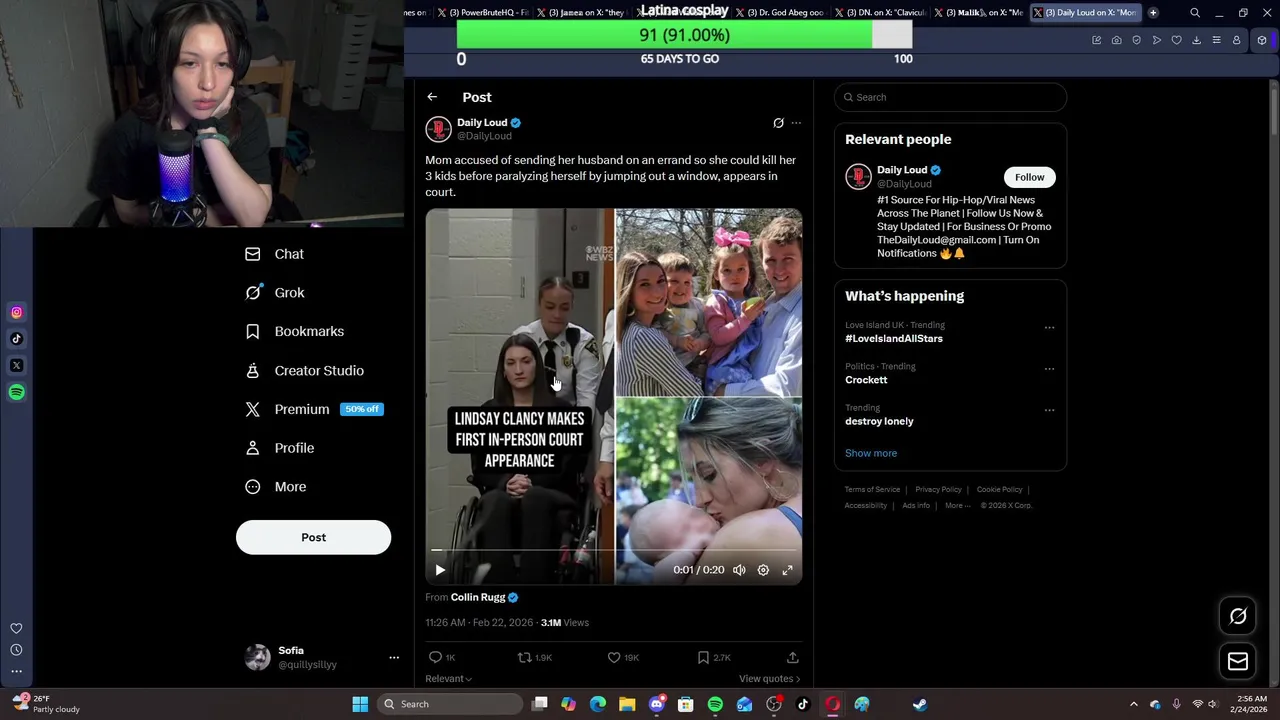Image resolution: width=1280 pixels, height=720 pixels.
Task: Open a new browser tab
Action: [1153, 12]
